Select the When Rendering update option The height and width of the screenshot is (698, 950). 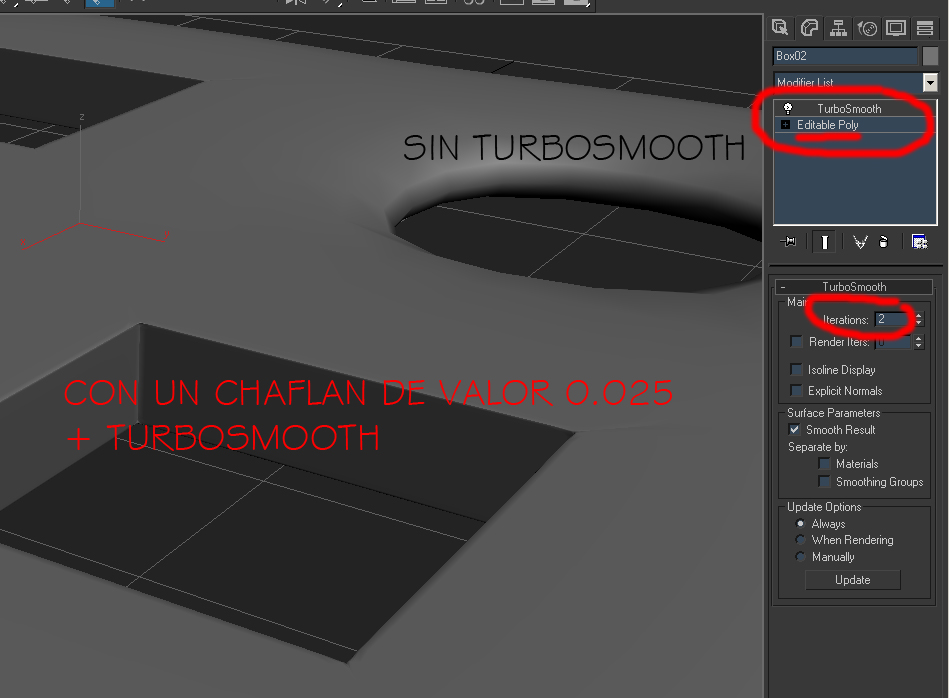(800, 540)
